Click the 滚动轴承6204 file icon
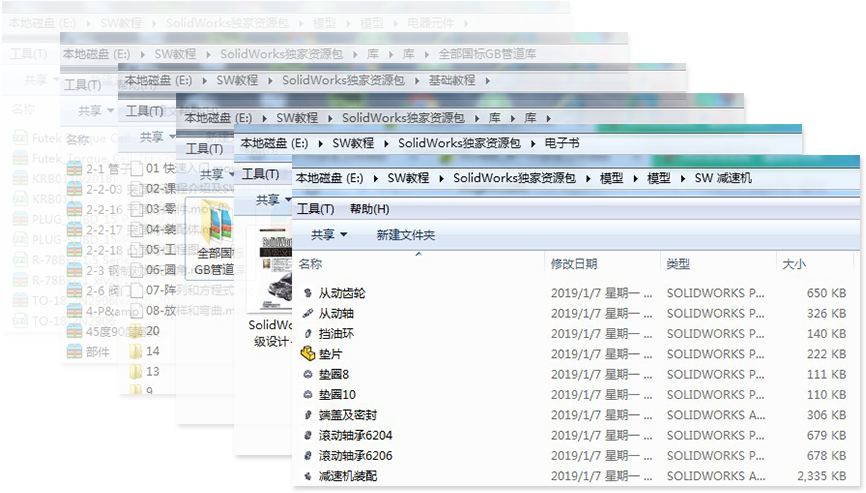 [x=307, y=435]
